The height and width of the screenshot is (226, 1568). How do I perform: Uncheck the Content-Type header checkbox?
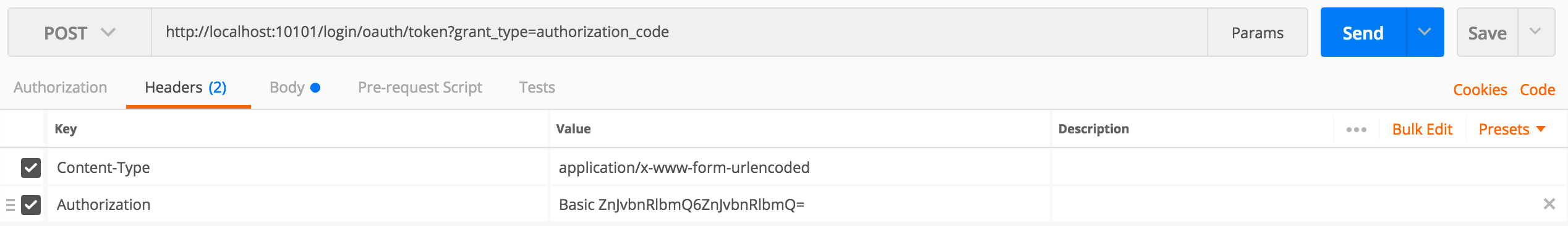(x=31, y=167)
